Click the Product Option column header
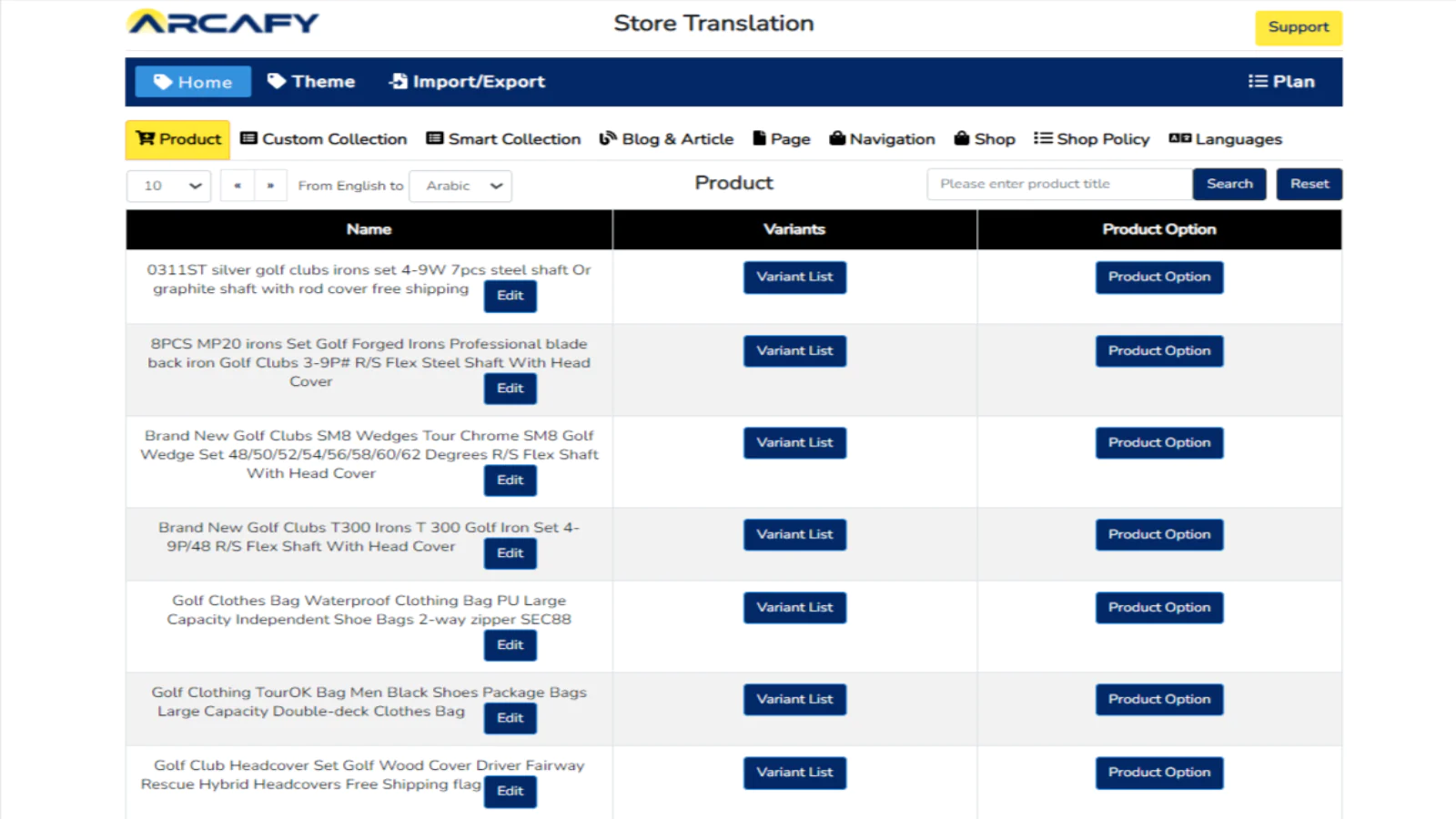The image size is (1456, 819). (1159, 229)
